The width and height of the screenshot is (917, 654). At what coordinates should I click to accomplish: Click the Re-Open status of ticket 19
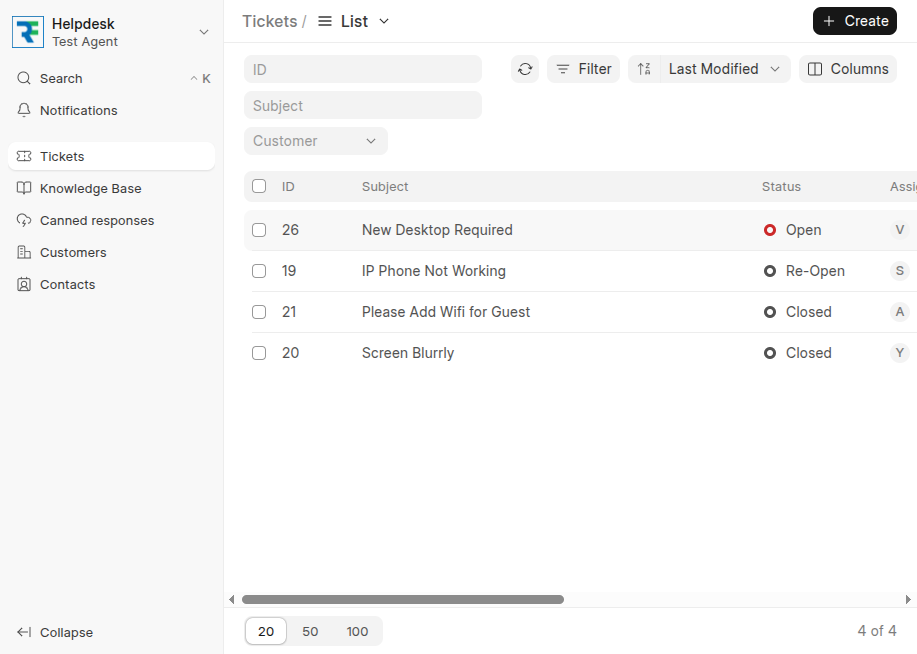point(804,271)
